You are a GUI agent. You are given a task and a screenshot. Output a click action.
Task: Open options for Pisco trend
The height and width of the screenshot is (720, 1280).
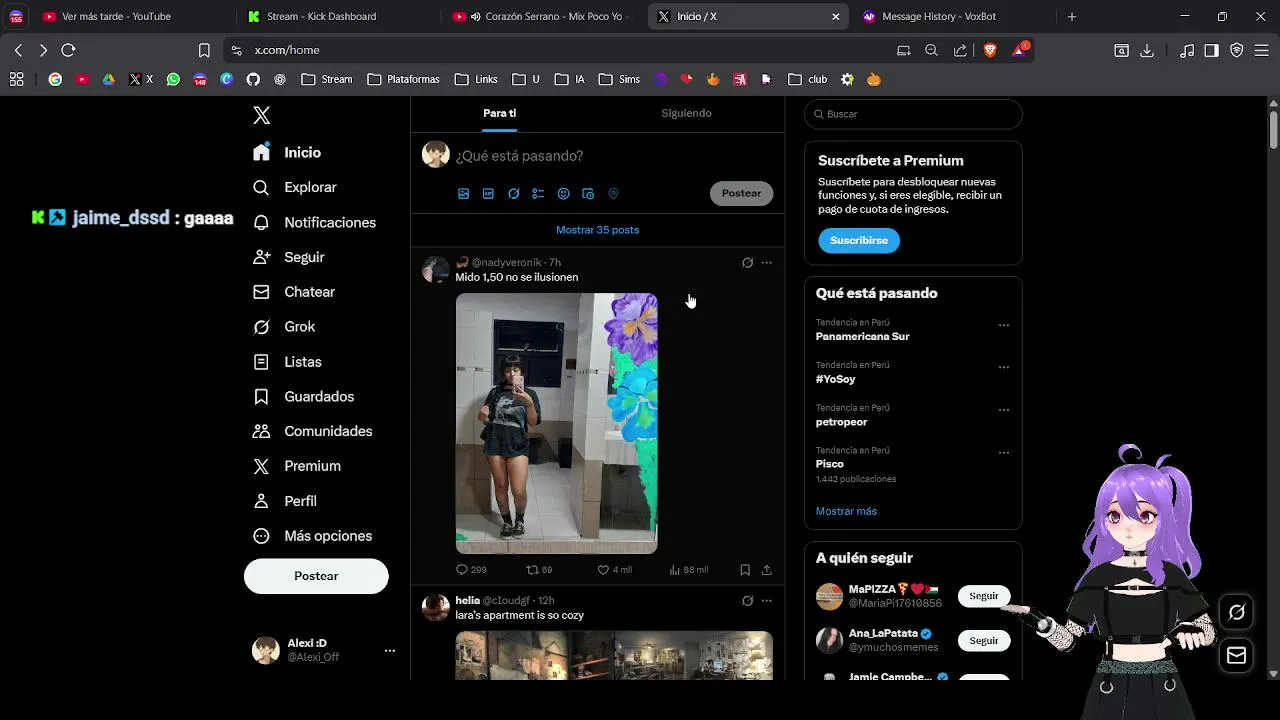(x=1004, y=452)
